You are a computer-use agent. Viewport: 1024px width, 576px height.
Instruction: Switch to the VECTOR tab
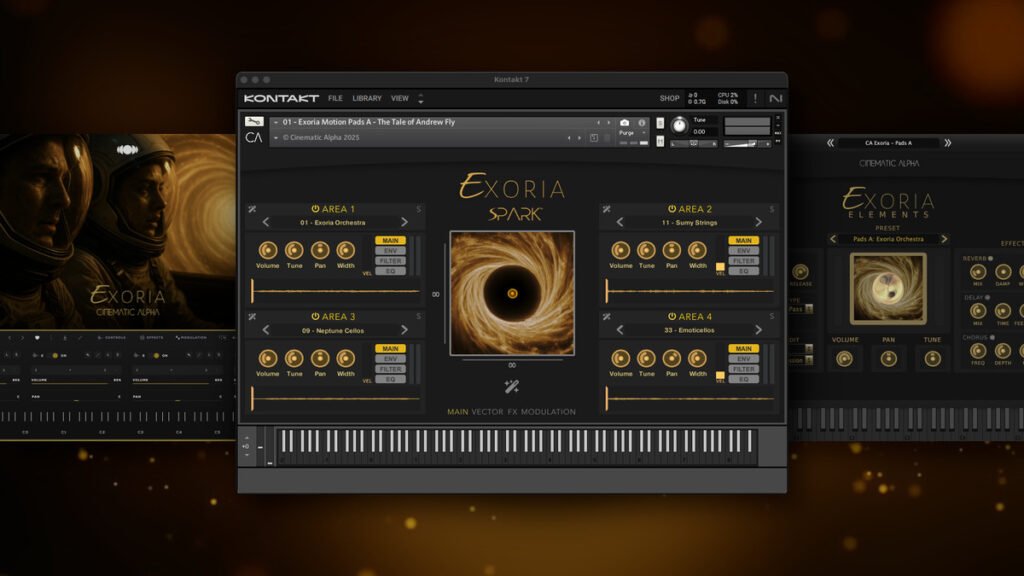click(x=488, y=412)
